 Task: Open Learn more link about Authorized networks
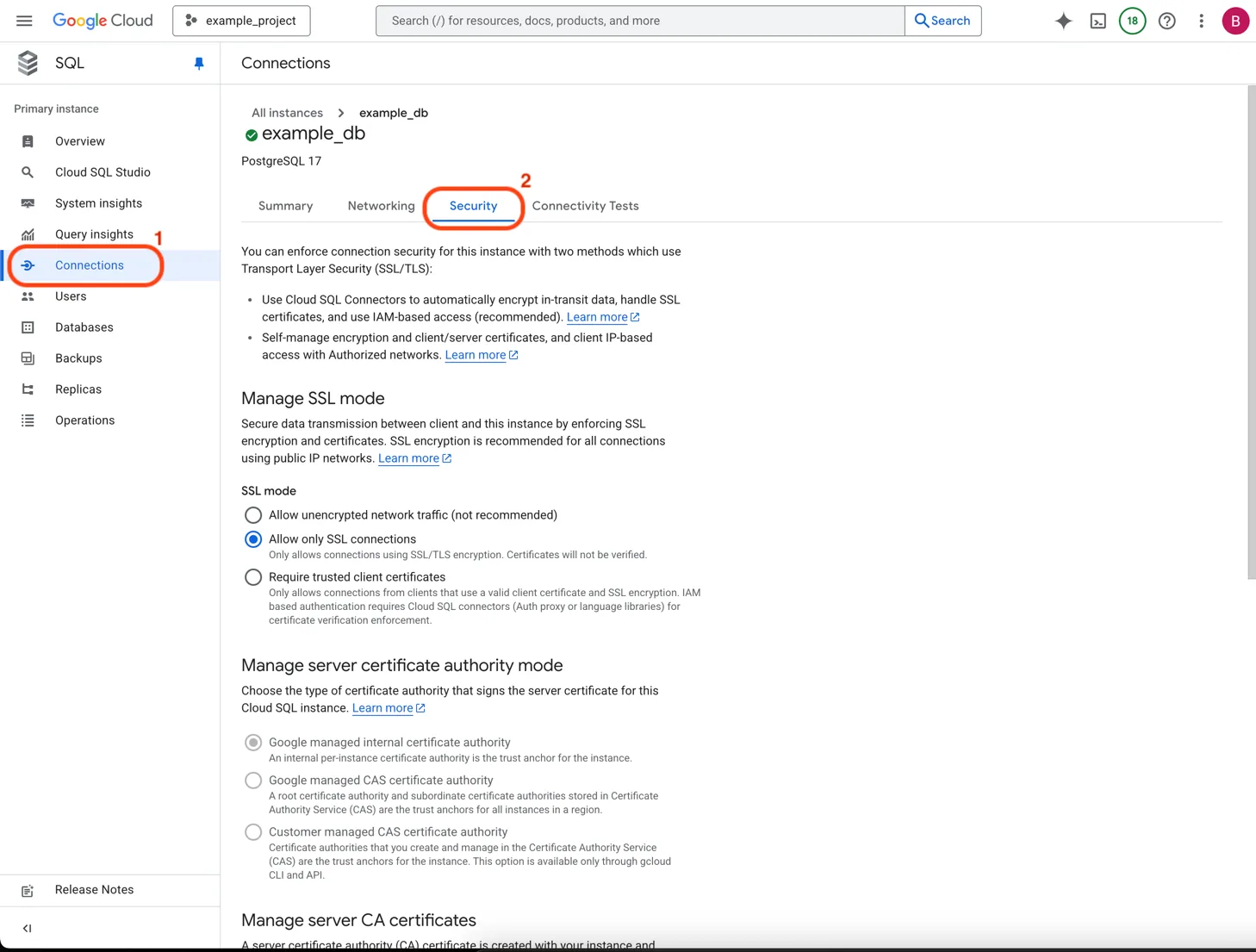[x=482, y=355]
